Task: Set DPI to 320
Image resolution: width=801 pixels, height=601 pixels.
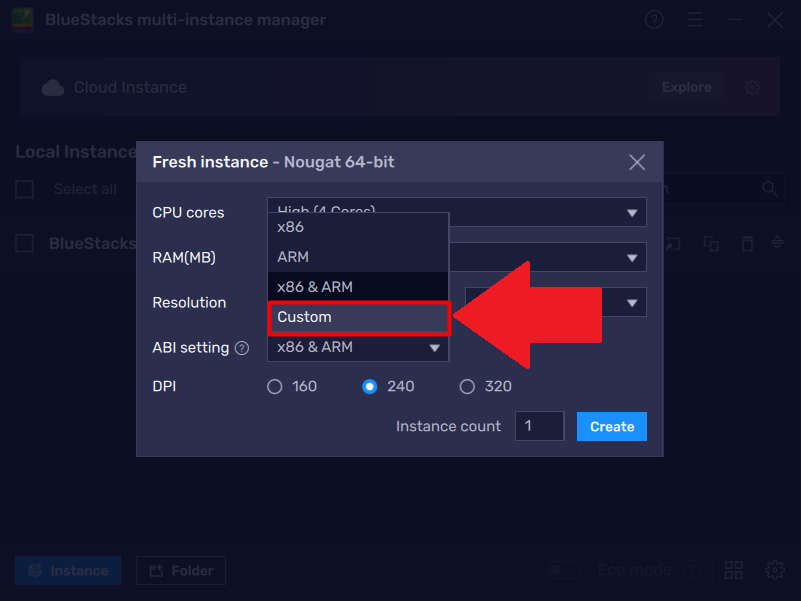Action: (467, 387)
